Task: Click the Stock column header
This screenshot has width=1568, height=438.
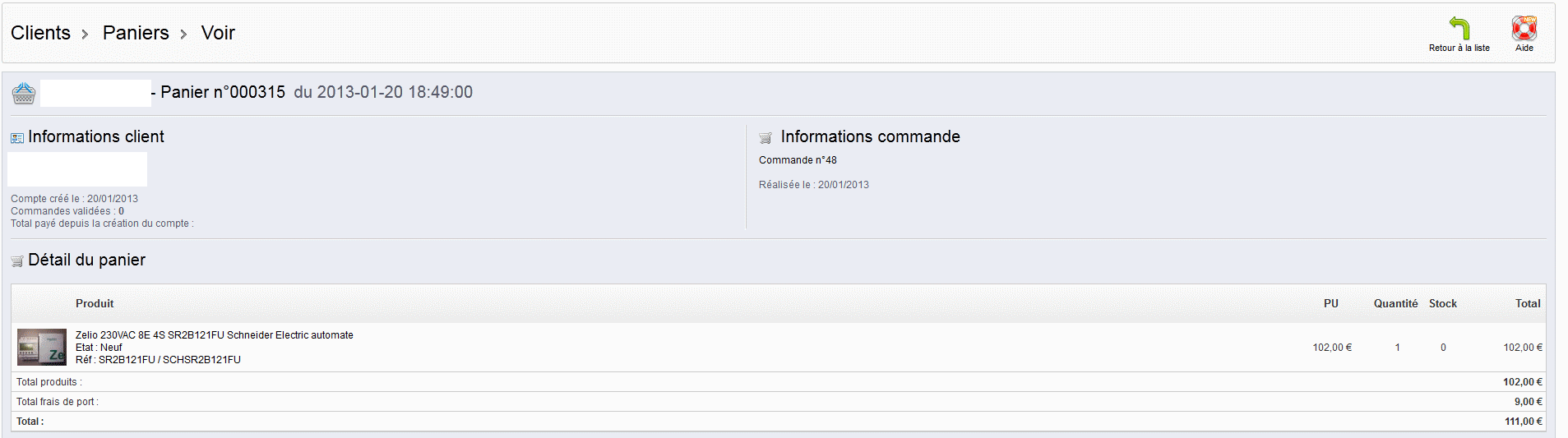Action: pos(1443,303)
